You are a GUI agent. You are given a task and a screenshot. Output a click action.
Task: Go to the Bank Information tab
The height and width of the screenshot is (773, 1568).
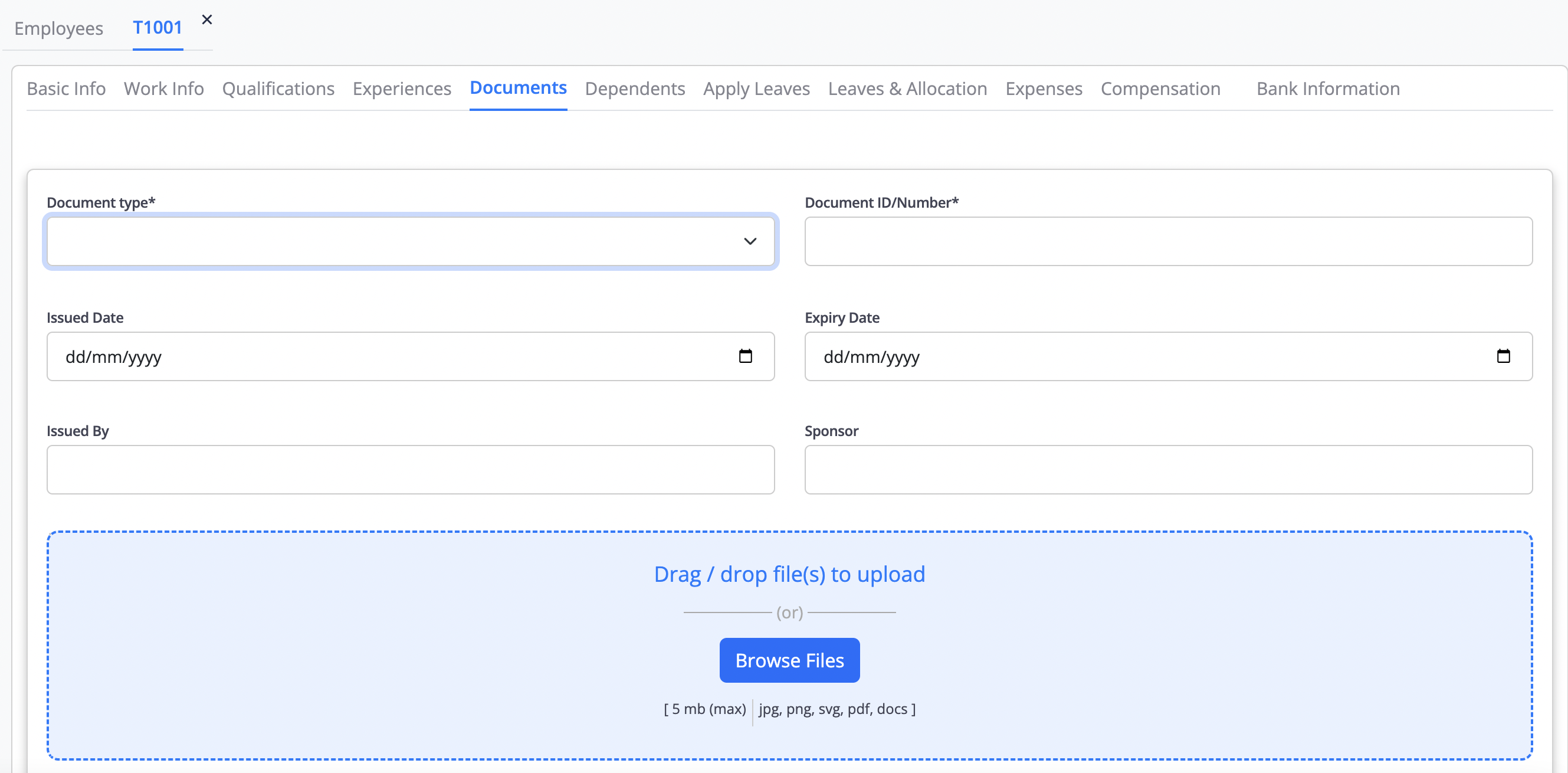coord(1327,89)
